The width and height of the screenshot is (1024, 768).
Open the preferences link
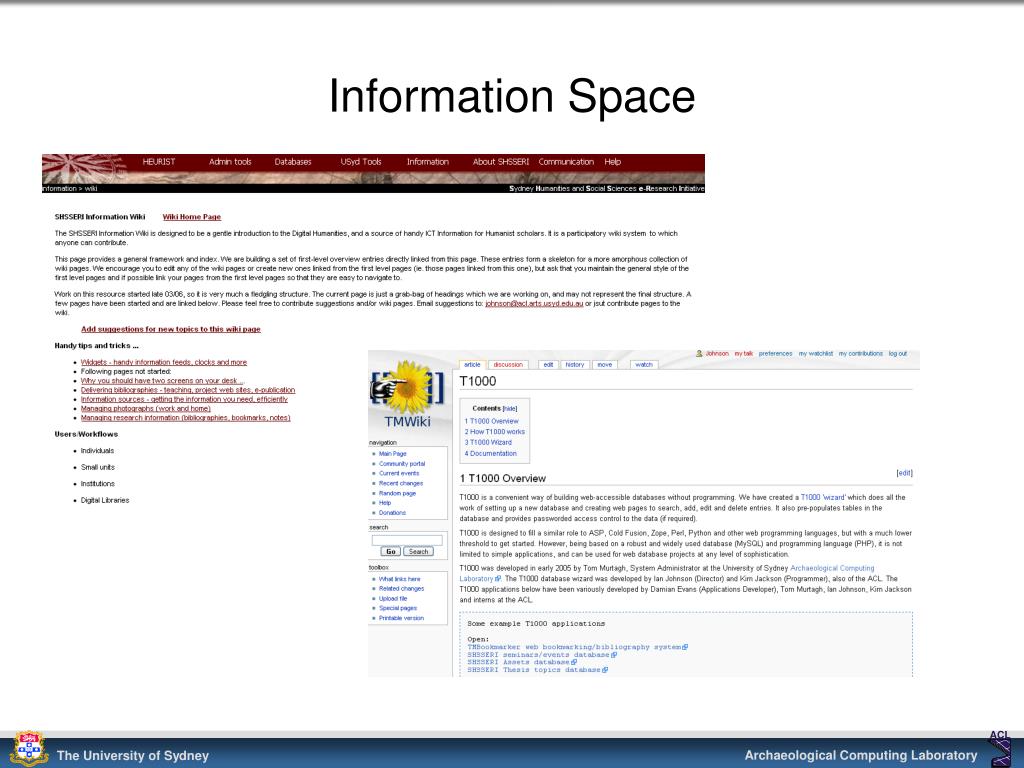click(776, 354)
